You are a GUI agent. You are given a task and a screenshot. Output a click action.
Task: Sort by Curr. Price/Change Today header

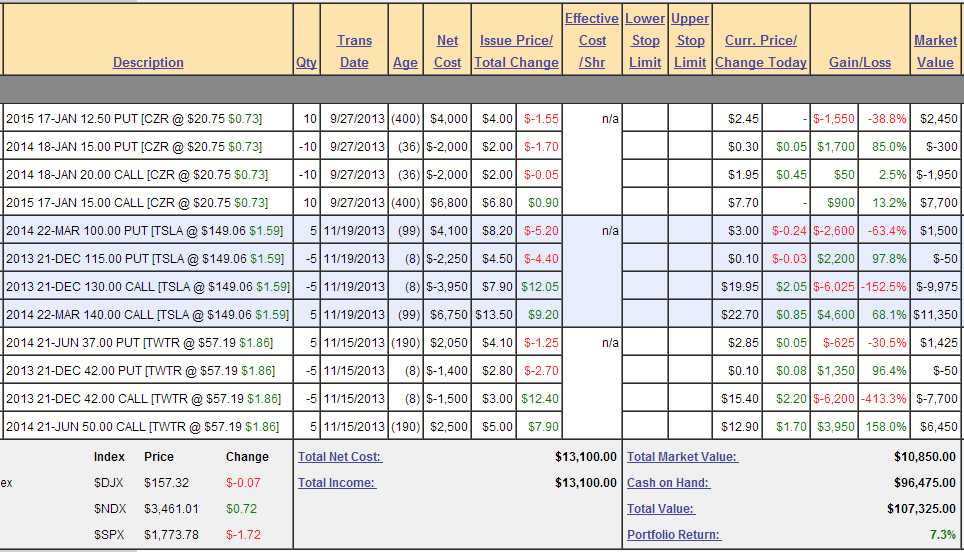760,51
